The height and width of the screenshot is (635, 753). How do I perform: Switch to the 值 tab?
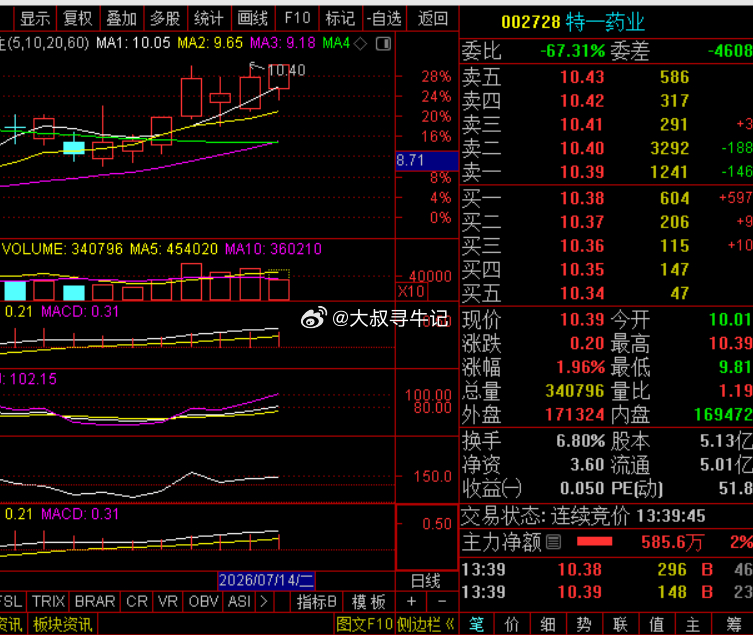tap(656, 624)
